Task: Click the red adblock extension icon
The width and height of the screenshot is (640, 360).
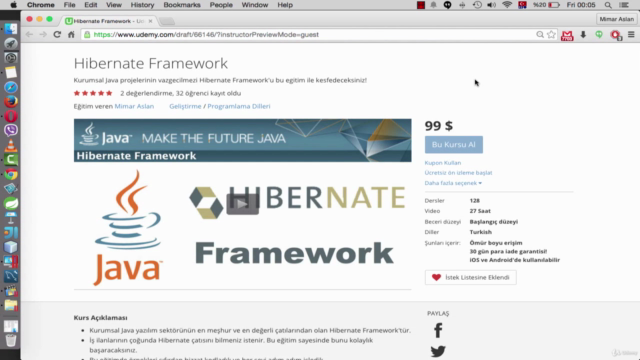Action: click(x=616, y=35)
